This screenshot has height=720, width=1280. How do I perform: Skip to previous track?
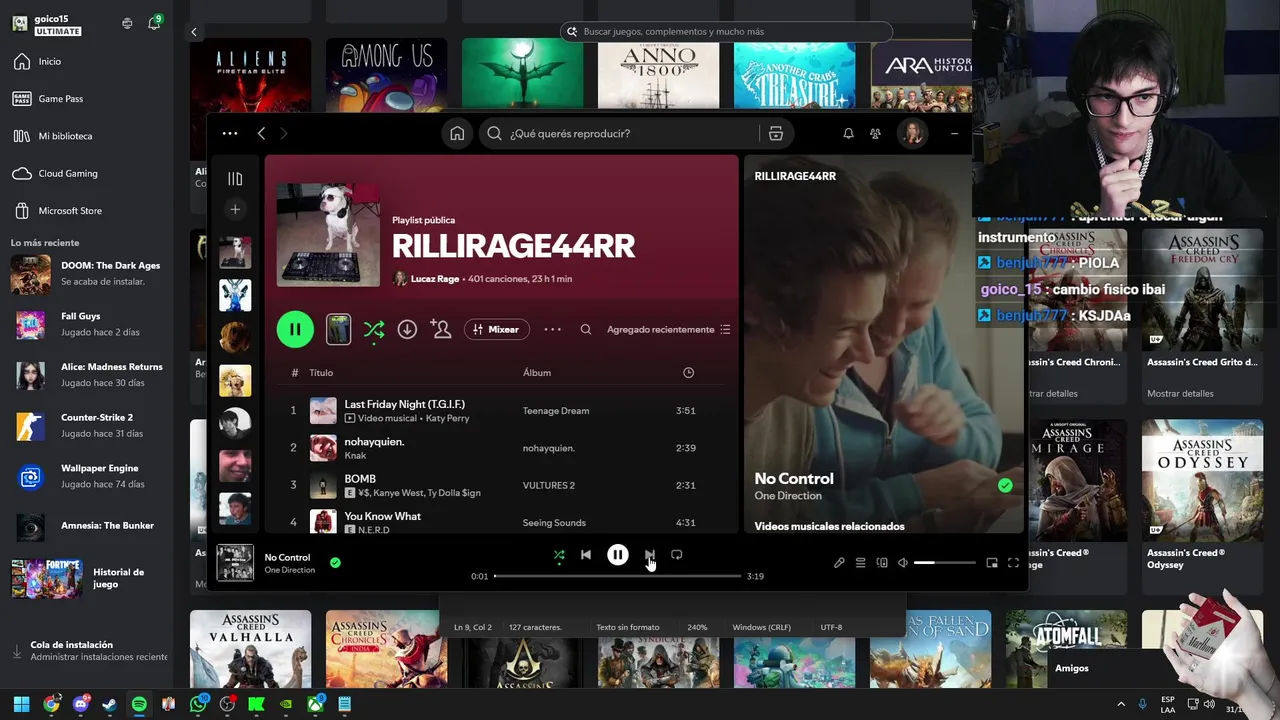586,555
